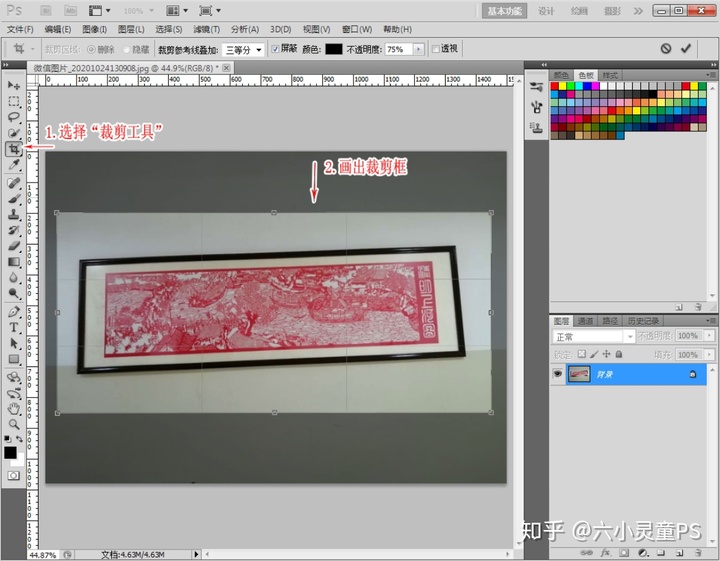
Task: Choose the 删除 cropped area option
Action: (91, 49)
